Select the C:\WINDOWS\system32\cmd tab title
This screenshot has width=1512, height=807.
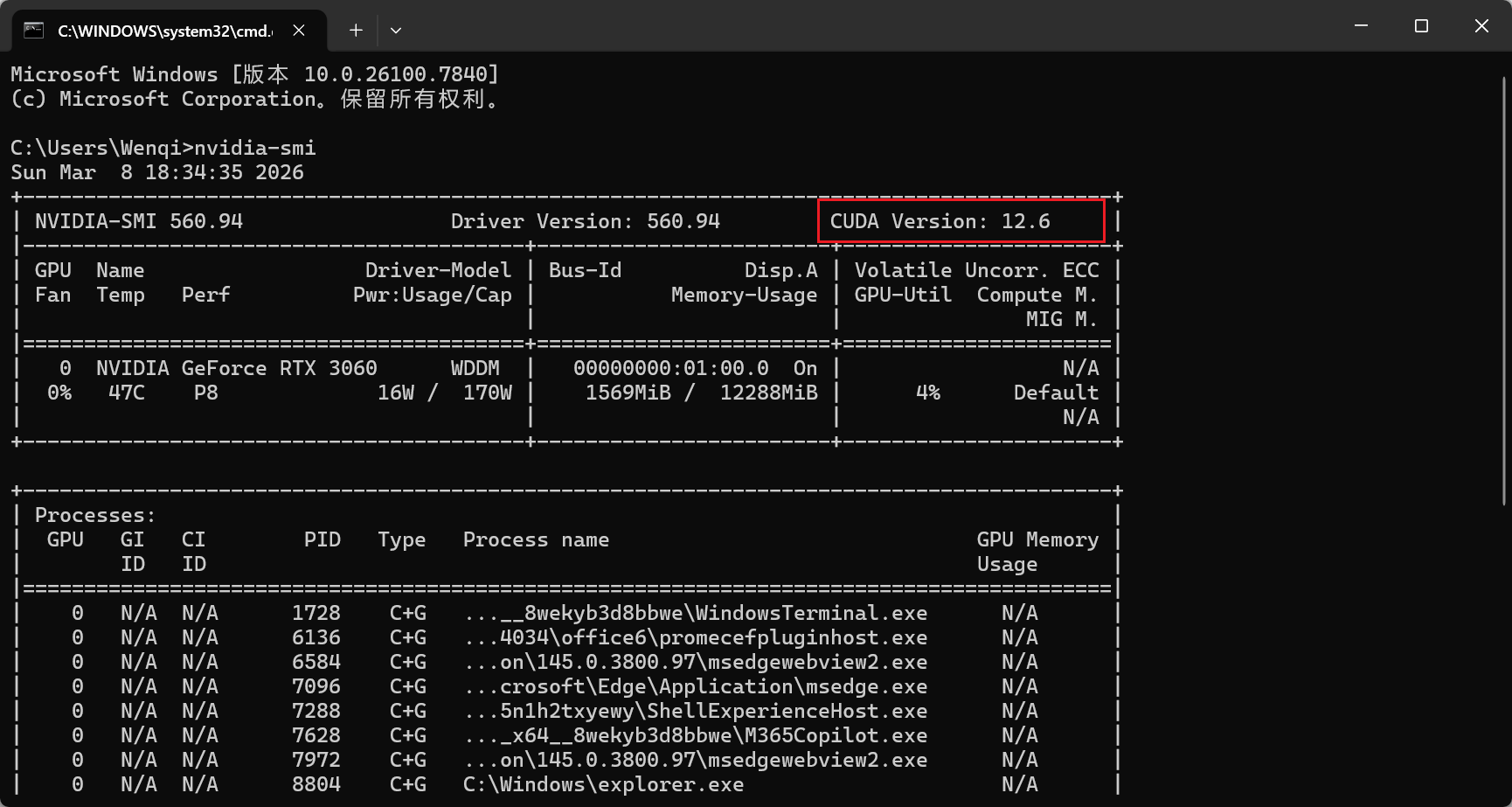click(164, 31)
